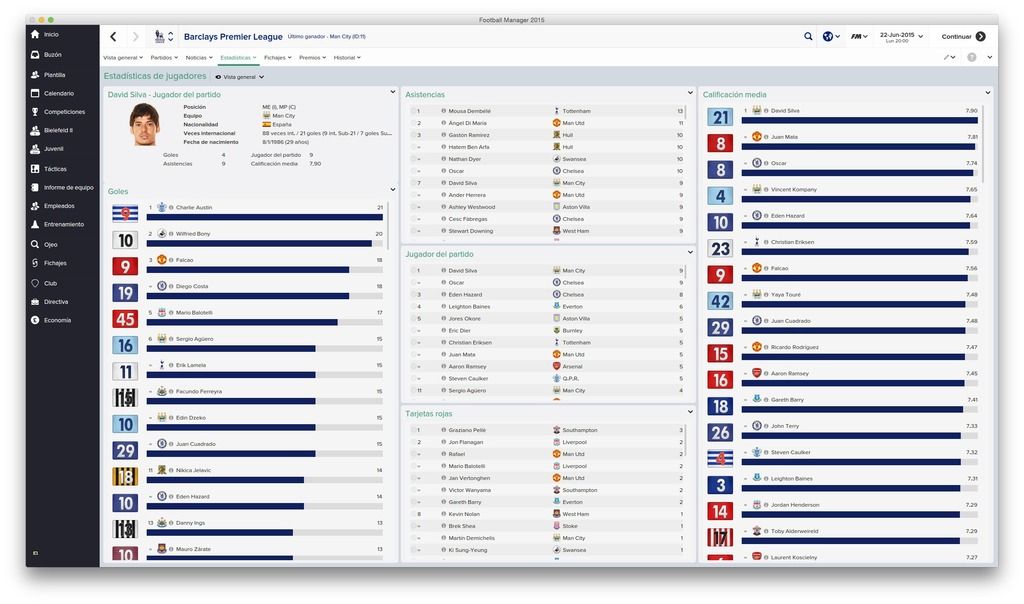The image size is (1024, 604).
Task: Open the Bielefeld II team icon
Action: 35,131
